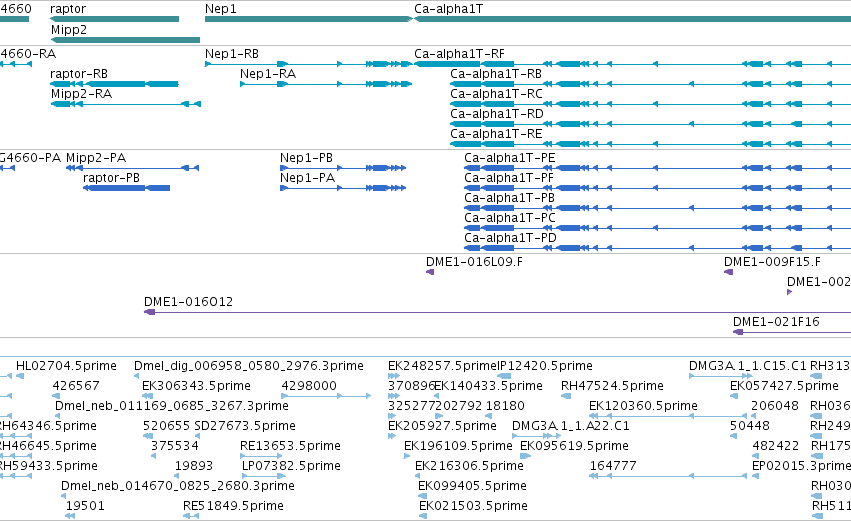Open the EK057427.5prime EST label
The image size is (851, 521).
tap(784, 386)
